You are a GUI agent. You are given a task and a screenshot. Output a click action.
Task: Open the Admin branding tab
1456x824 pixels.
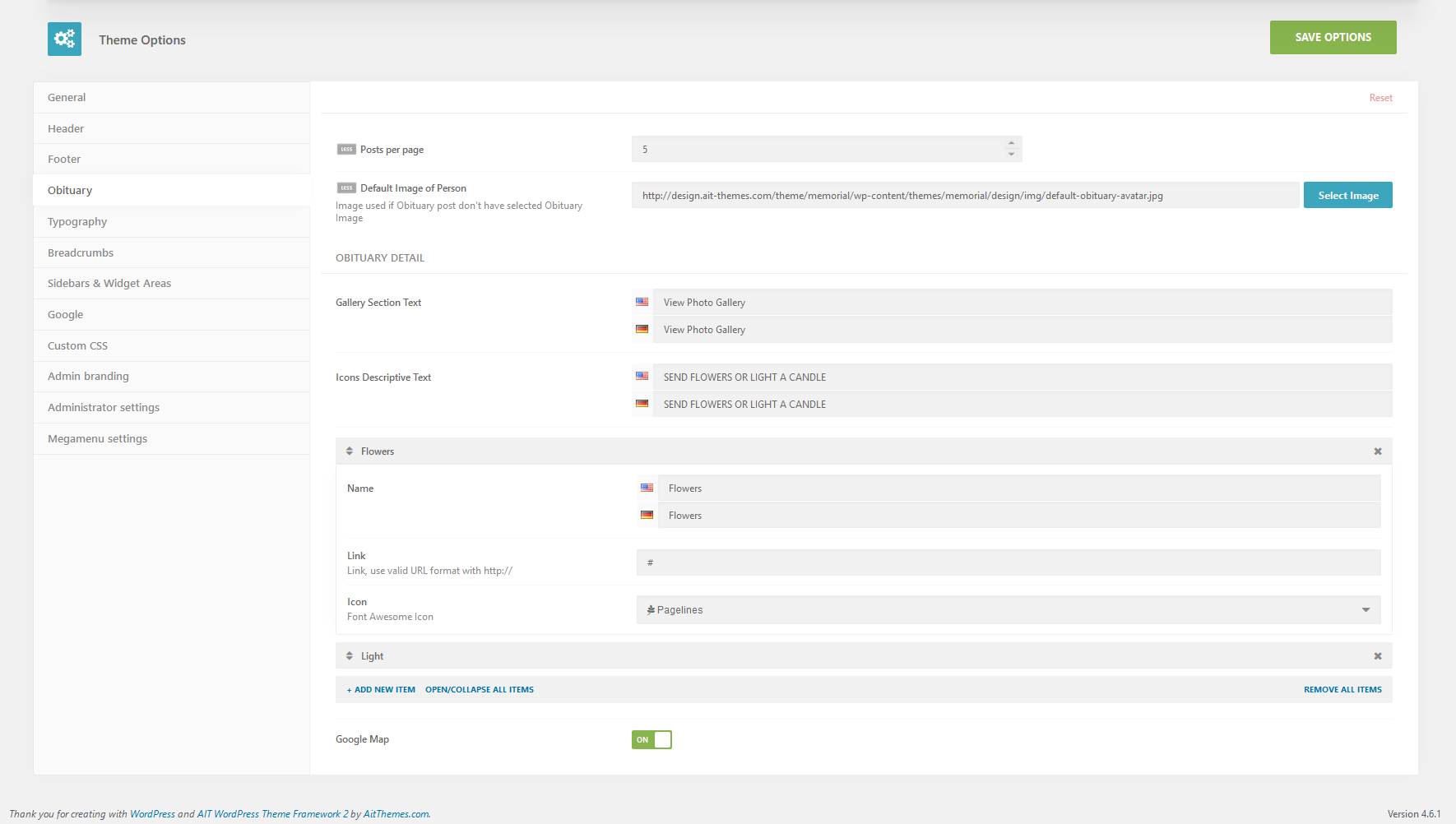[x=171, y=376]
